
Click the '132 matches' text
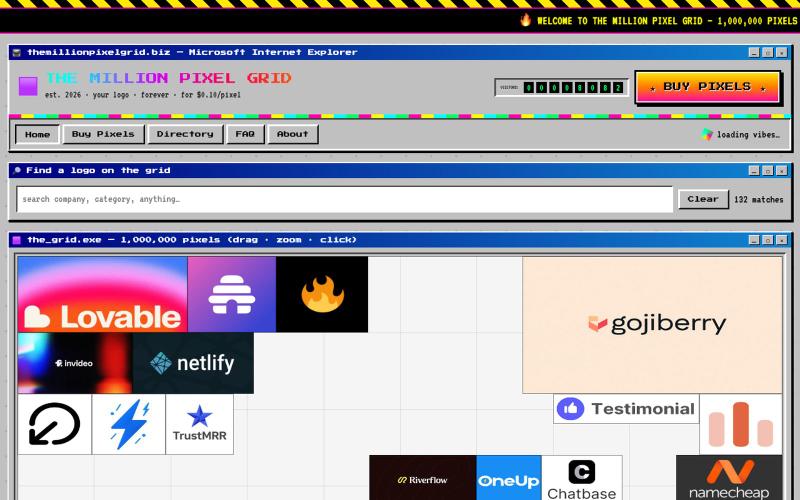tap(759, 199)
